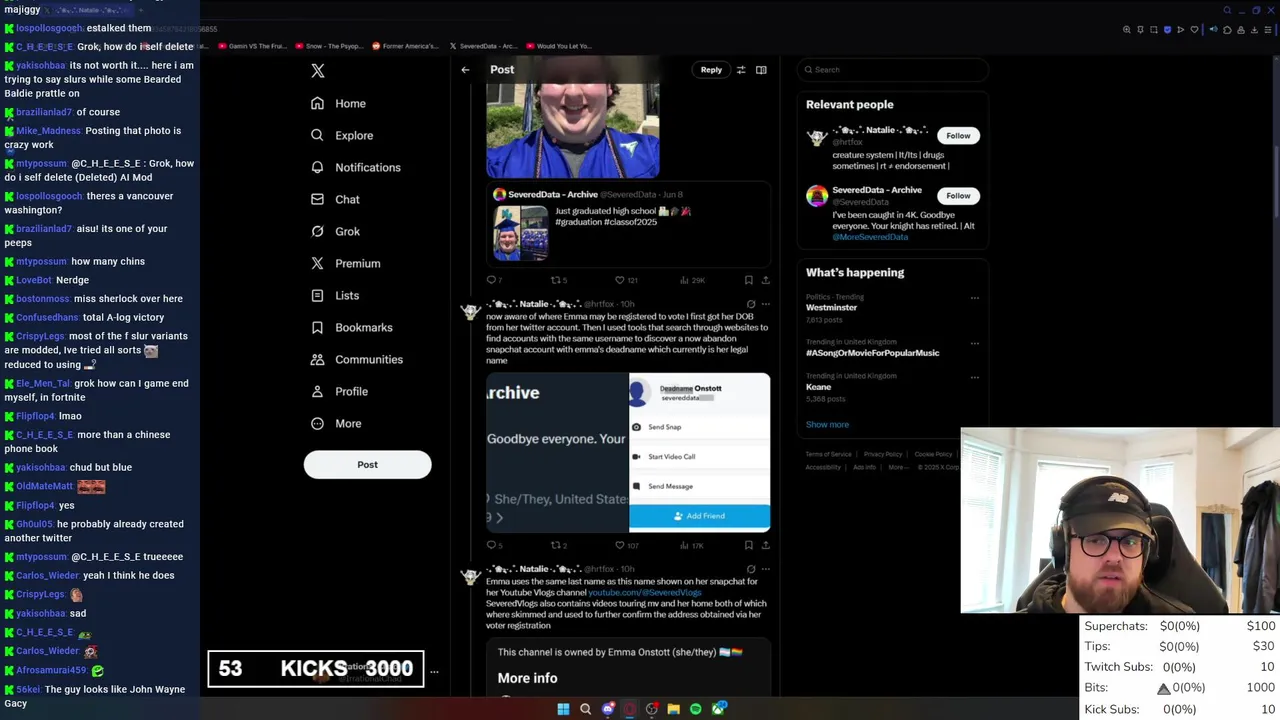Open File Explorer from the taskbar
The image size is (1280, 720).
pos(674,709)
